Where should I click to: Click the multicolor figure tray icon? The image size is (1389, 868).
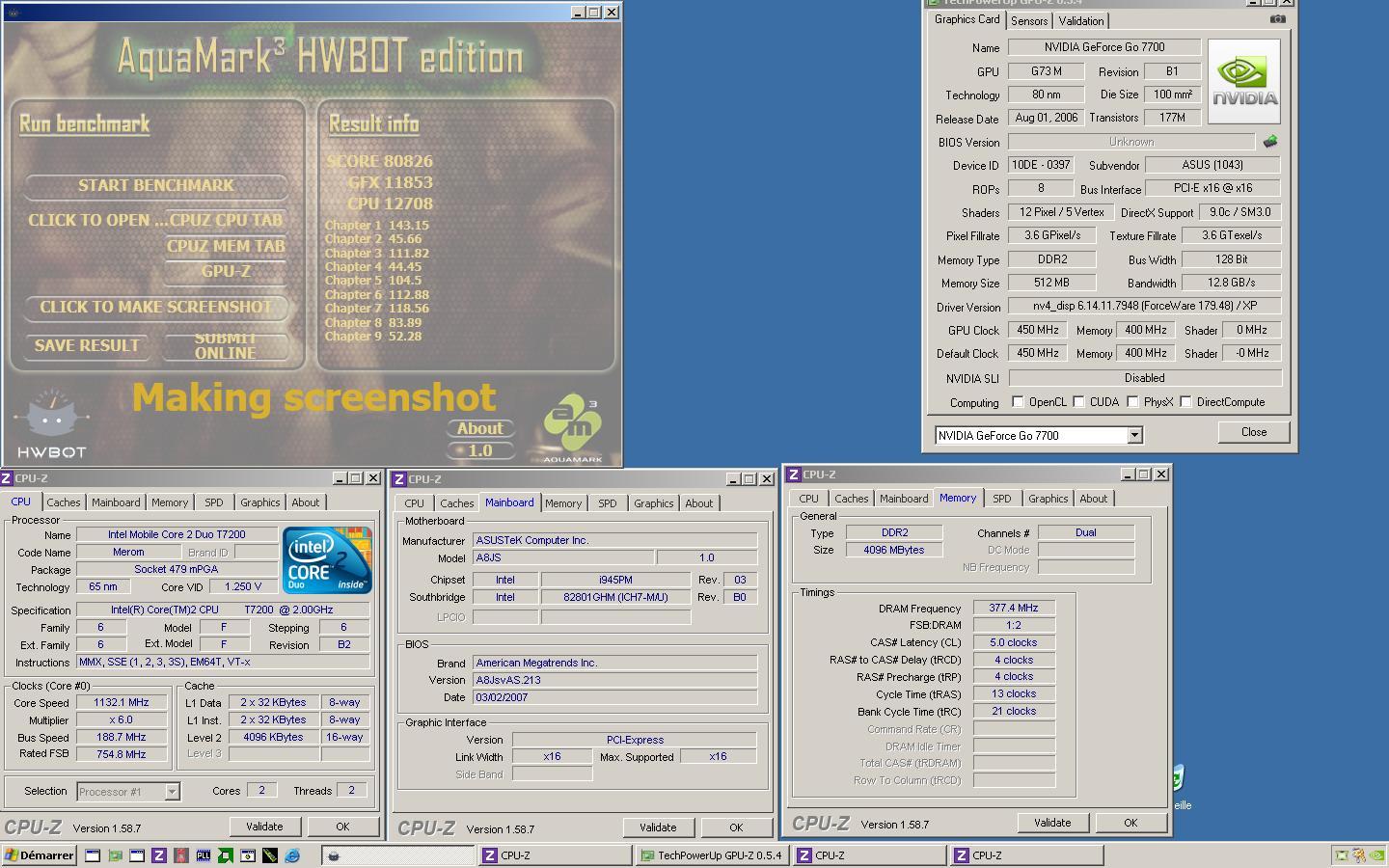[x=1359, y=855]
